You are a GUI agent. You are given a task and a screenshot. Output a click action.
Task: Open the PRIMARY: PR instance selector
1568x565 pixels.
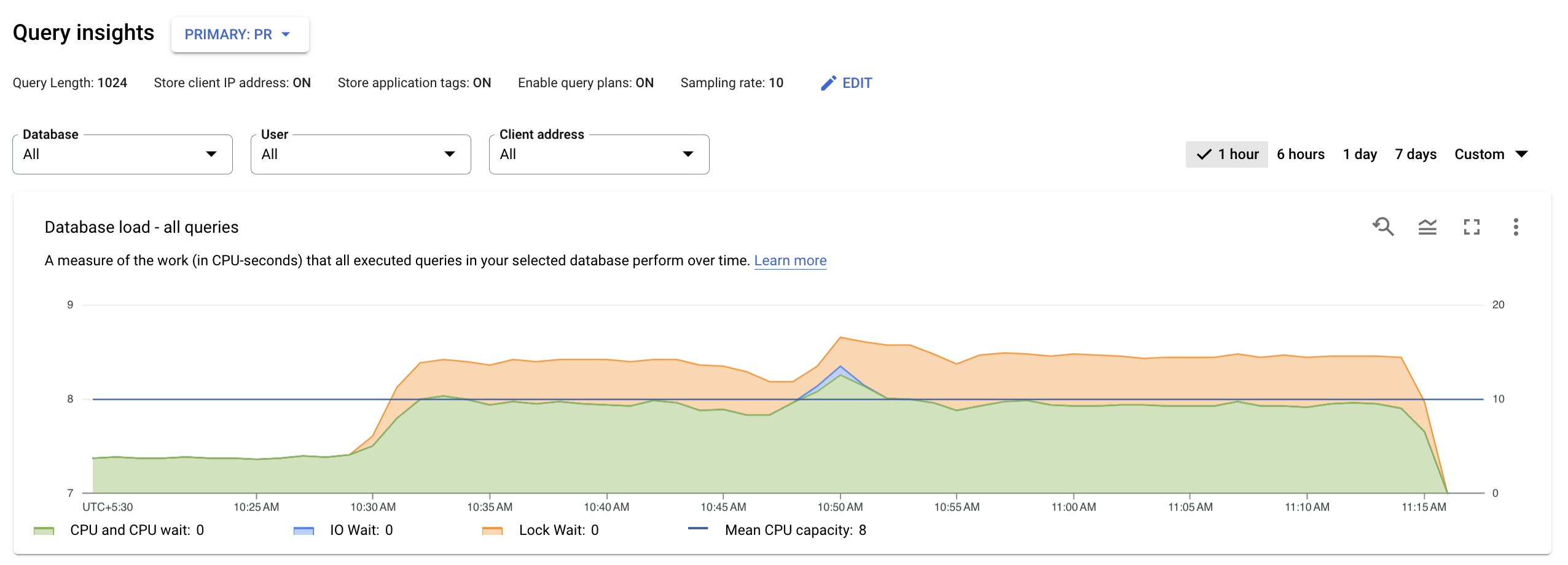(240, 34)
